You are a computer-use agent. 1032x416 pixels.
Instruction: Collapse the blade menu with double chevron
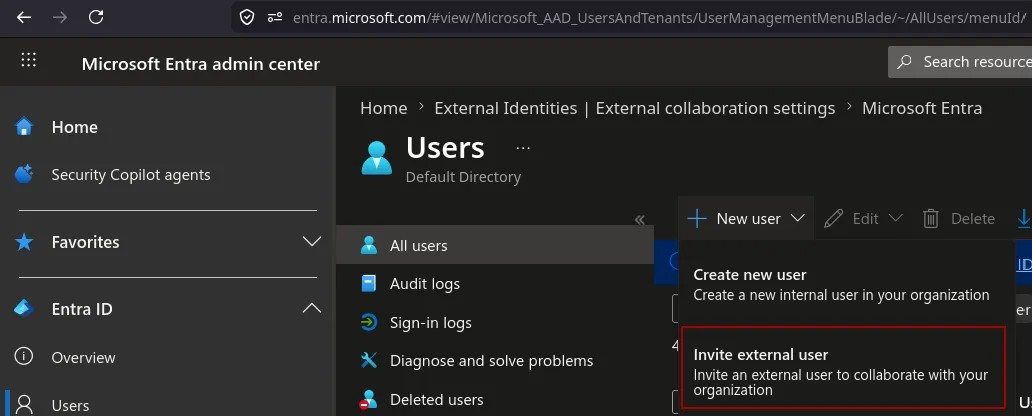[639, 220]
